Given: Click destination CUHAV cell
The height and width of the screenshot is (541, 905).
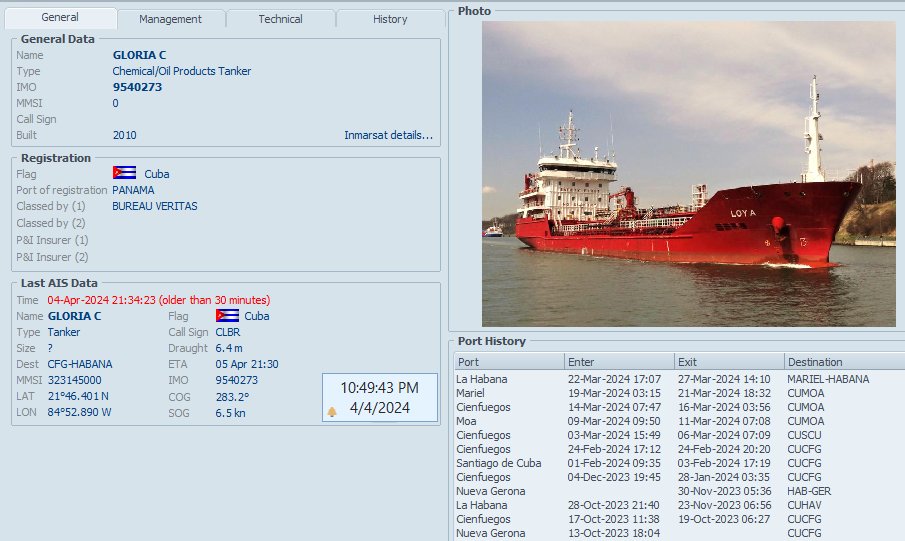Looking at the screenshot, I should click(x=805, y=505).
